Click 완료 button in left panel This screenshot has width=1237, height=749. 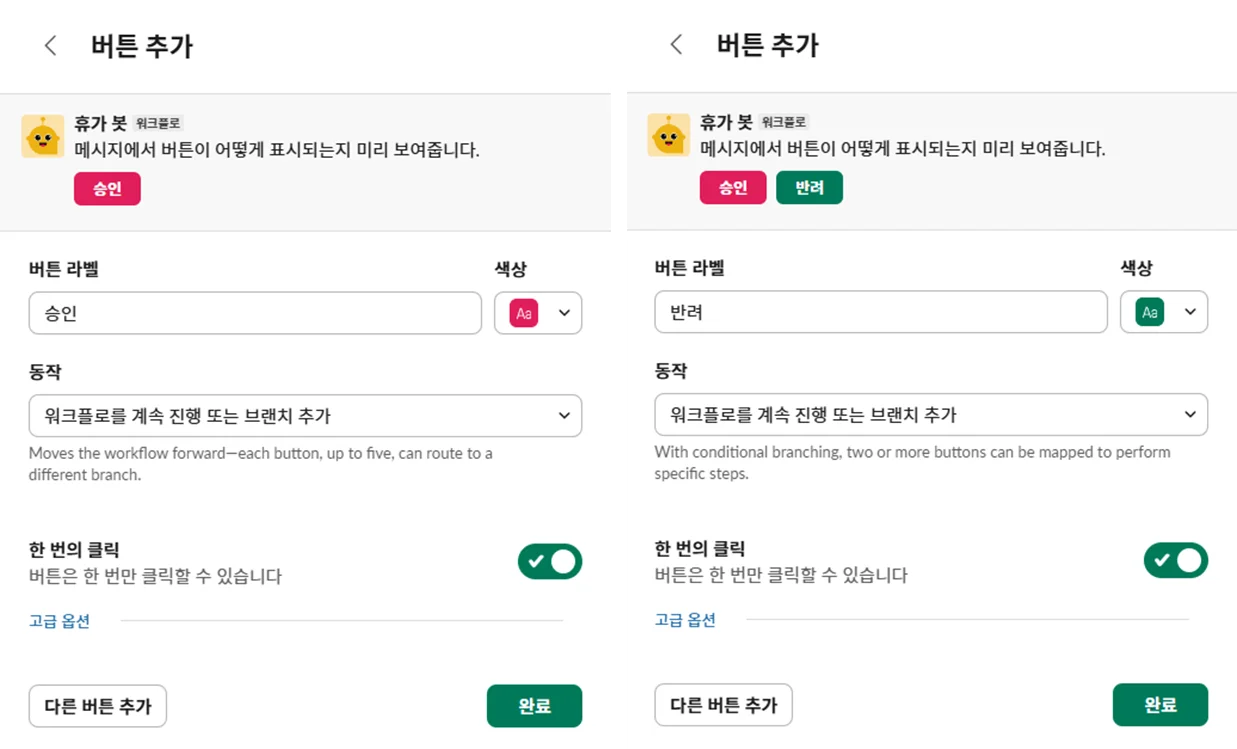[534, 706]
